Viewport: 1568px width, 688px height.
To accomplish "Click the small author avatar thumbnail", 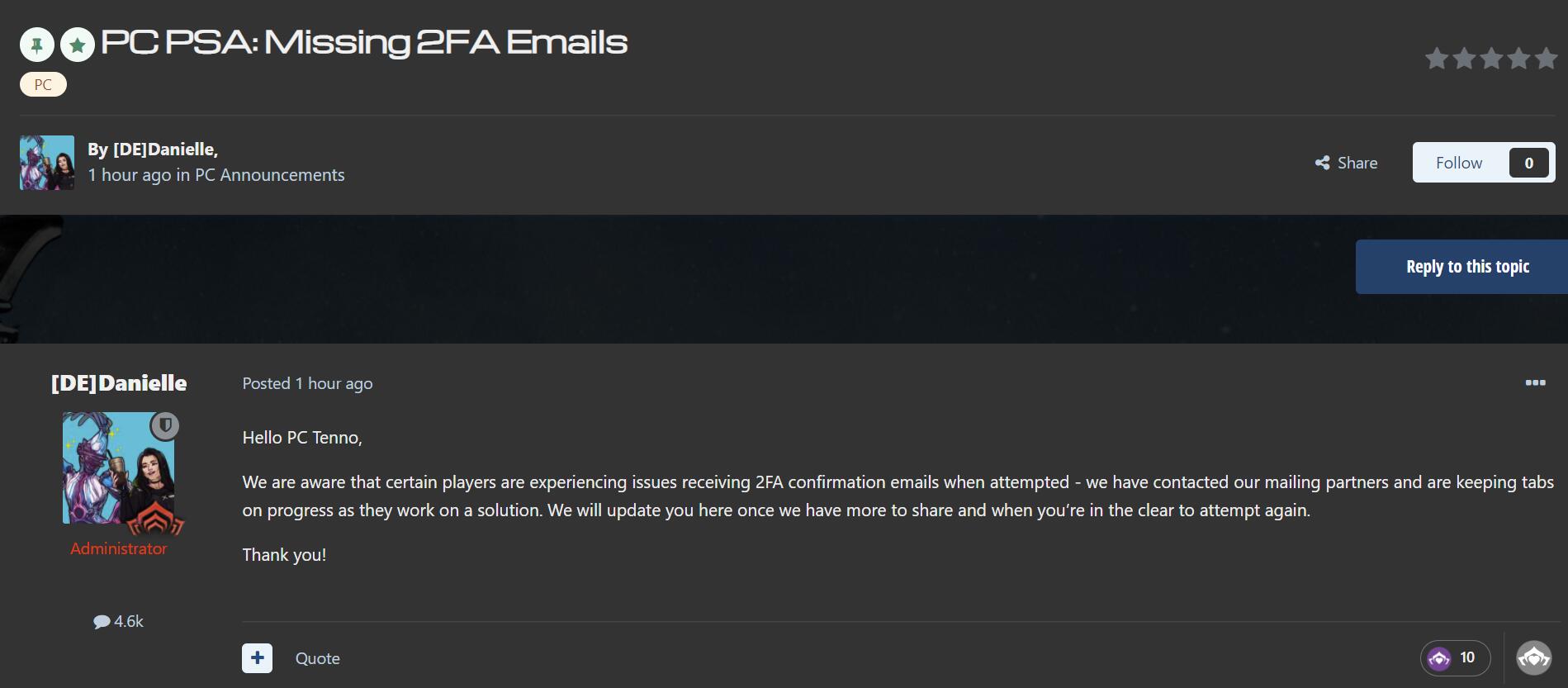I will [47, 163].
